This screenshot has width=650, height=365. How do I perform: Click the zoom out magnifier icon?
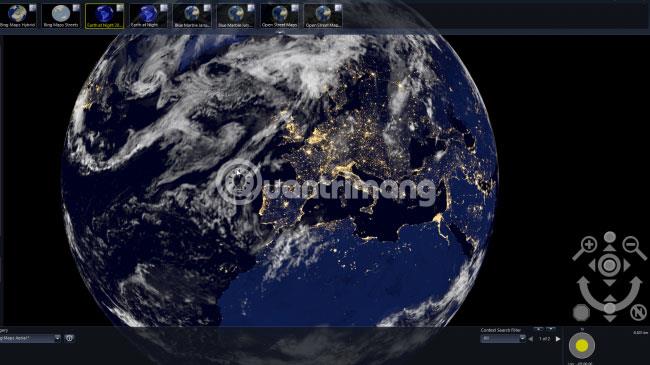click(635, 248)
